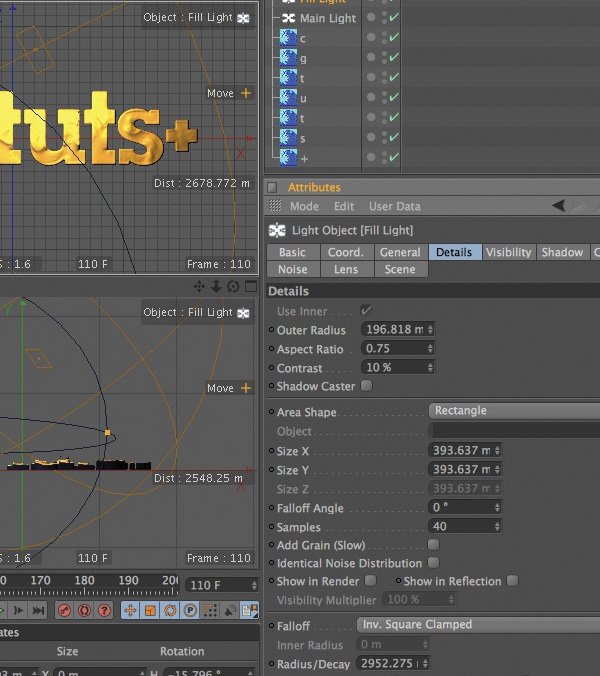
Task: Enable Show in Reflection checkbox
Action: click(x=512, y=580)
